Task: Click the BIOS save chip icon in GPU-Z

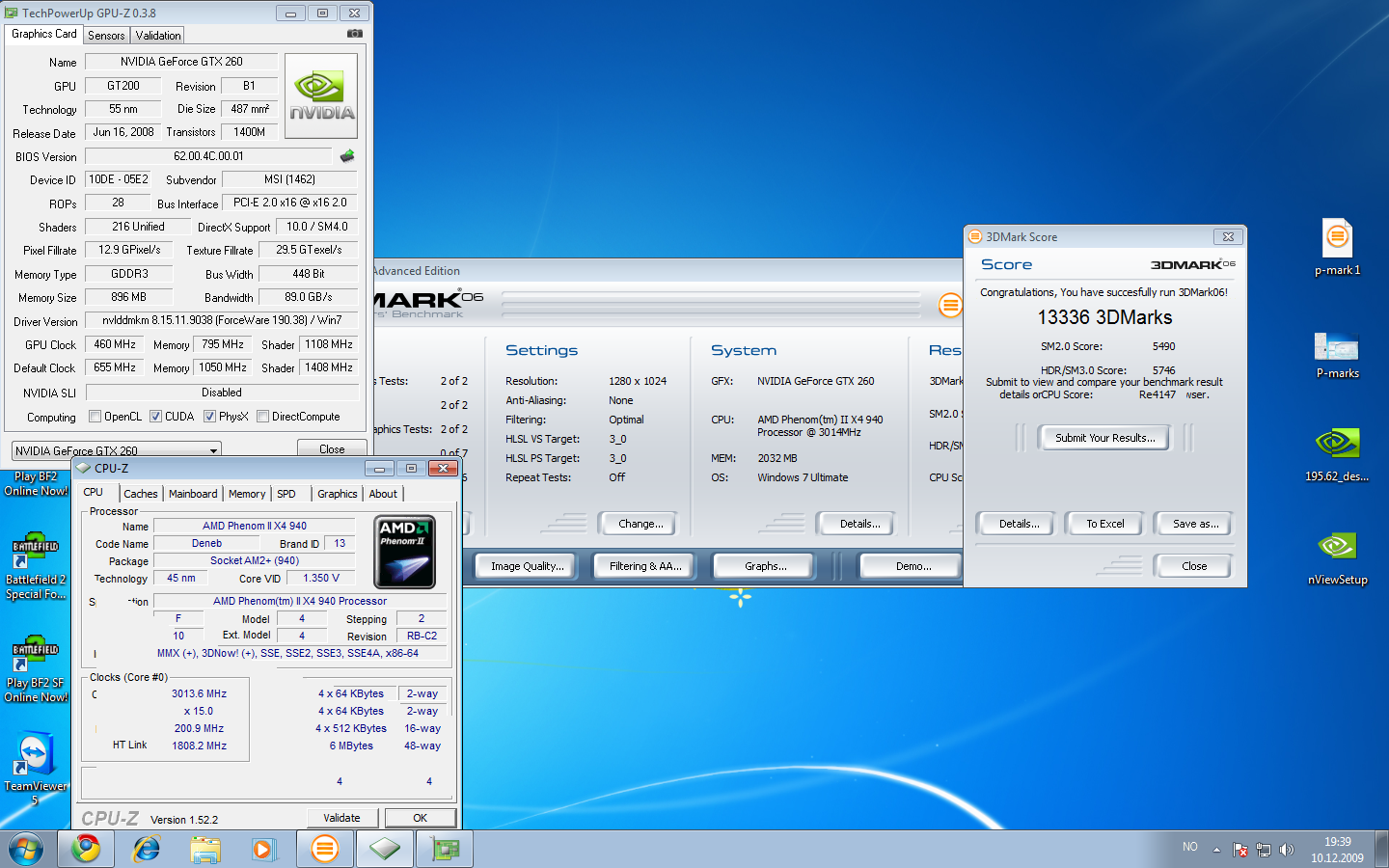Action: [347, 155]
